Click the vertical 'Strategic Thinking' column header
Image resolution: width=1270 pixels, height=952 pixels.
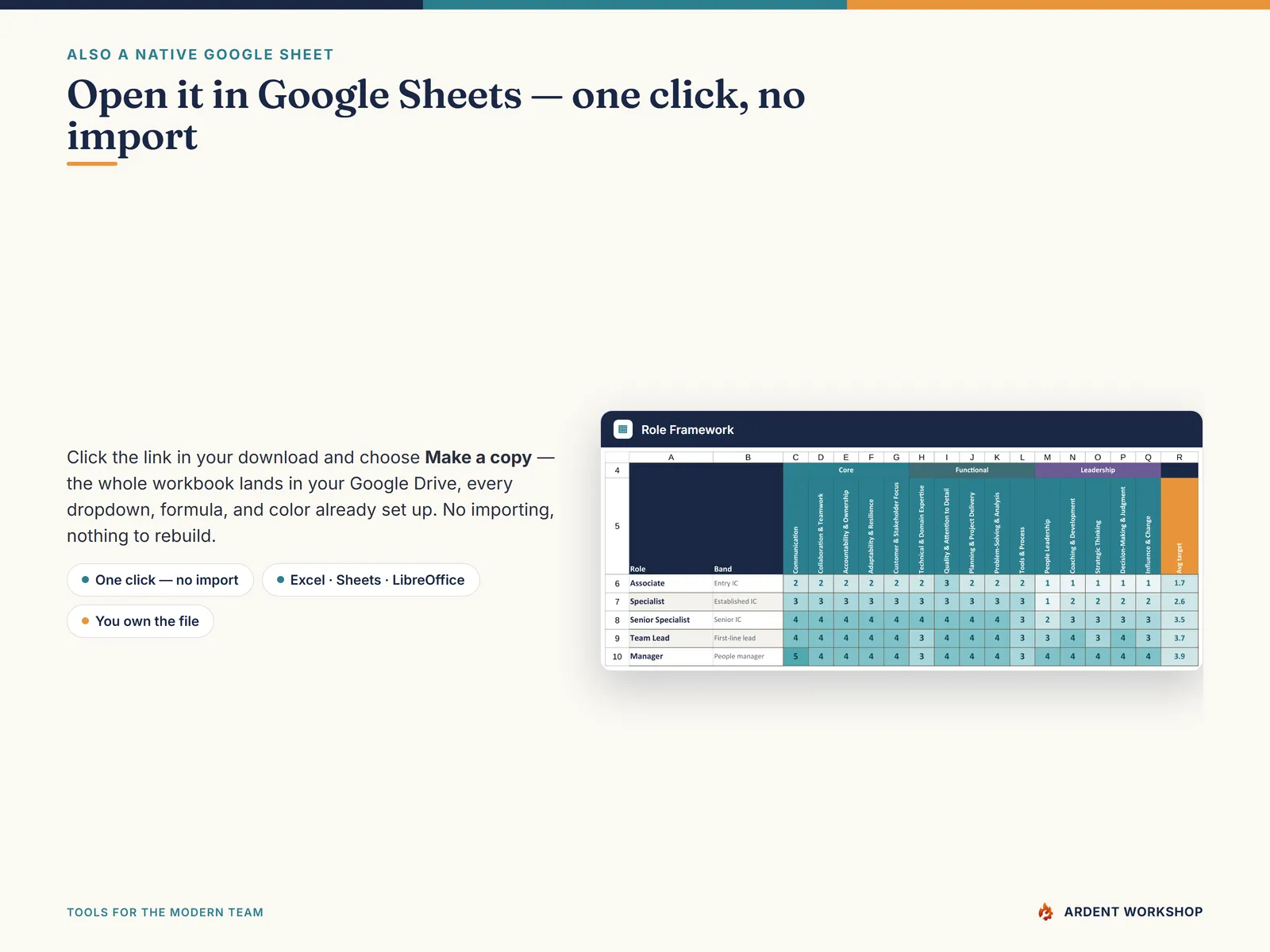pyautogui.click(x=1098, y=526)
